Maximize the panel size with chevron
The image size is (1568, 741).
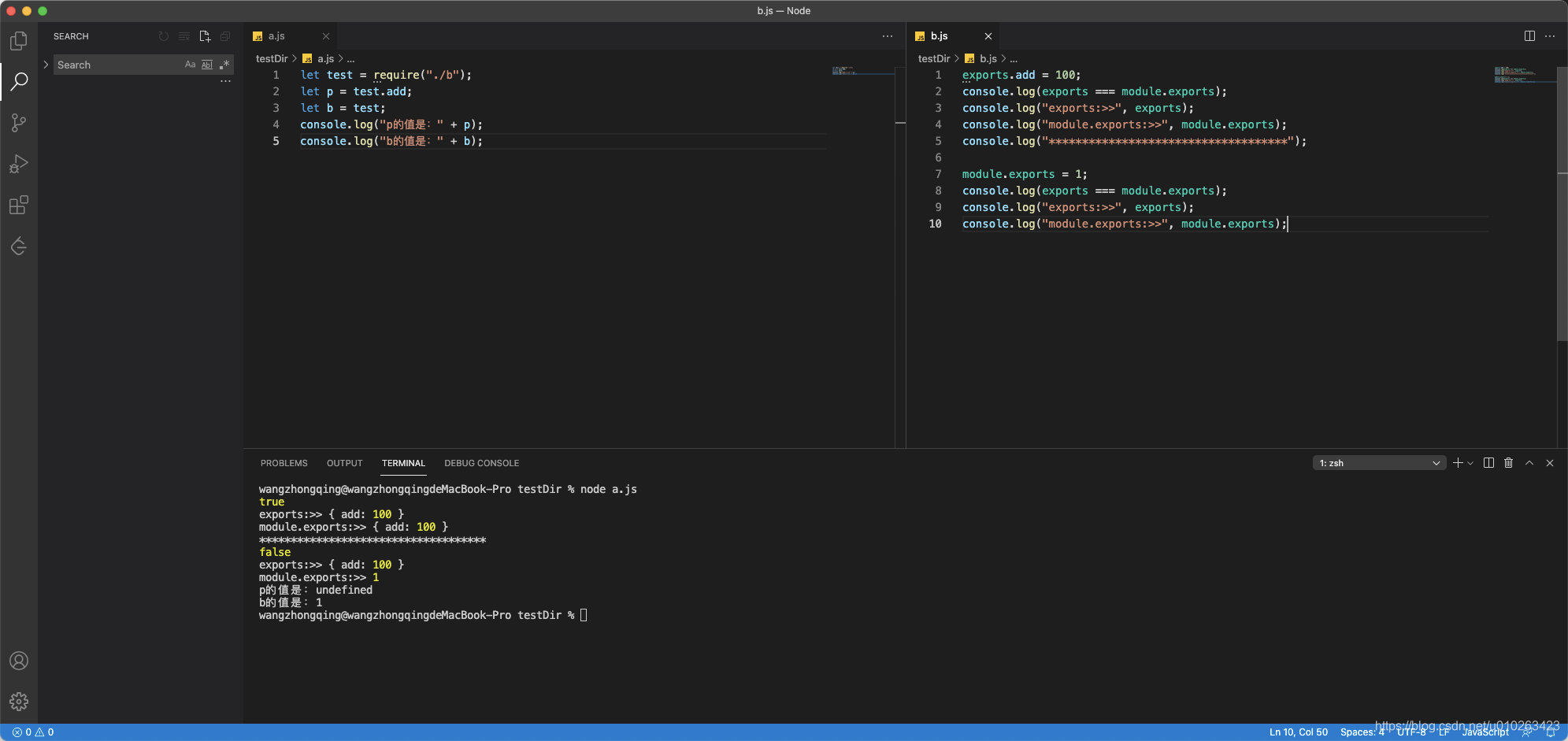[1529, 463]
